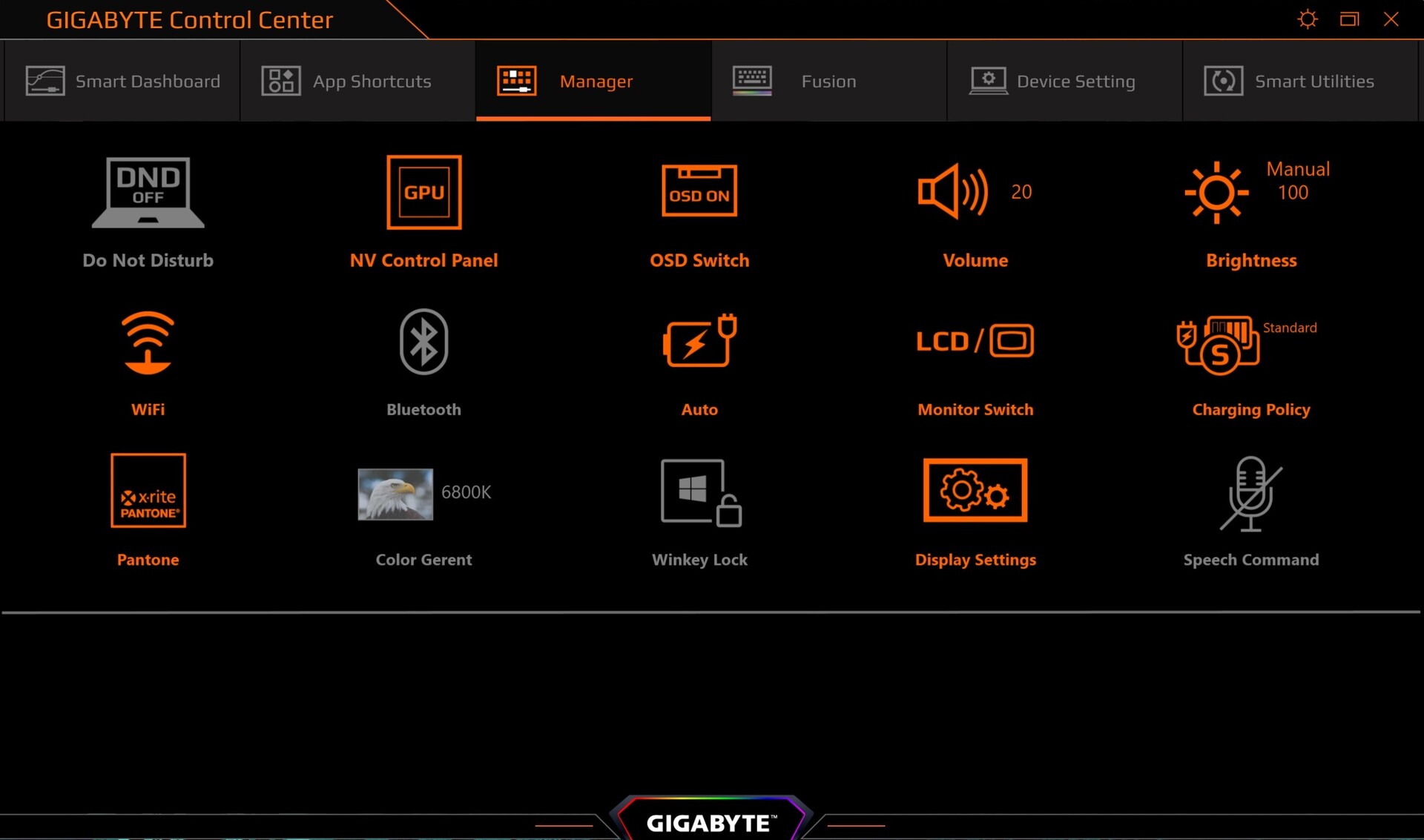Viewport: 1424px width, 840px height.
Task: Click the Charging Policy label
Action: (x=1251, y=409)
